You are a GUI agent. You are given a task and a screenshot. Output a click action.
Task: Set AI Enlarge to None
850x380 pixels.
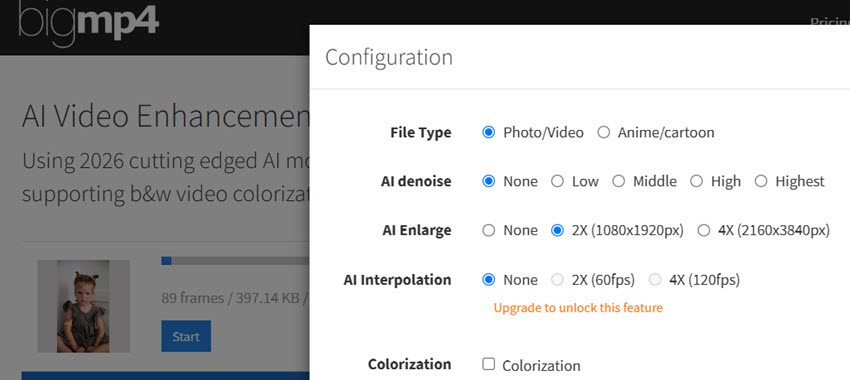(488, 230)
